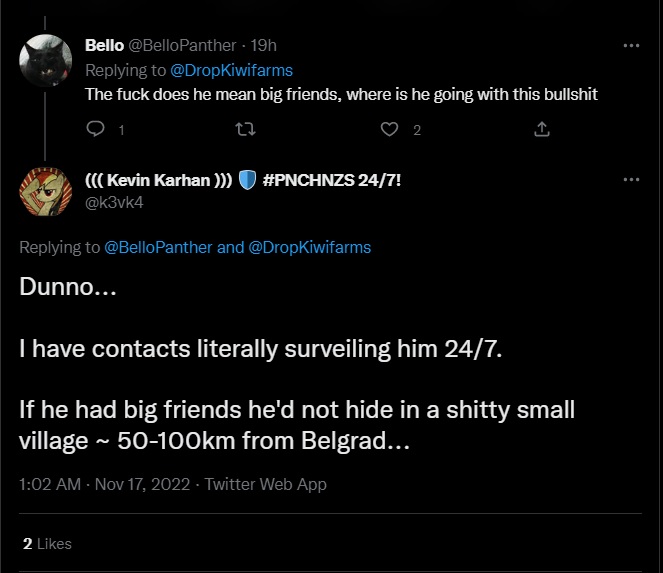Open the more options menu on Bello's tweet
663x573 pixels.
631,45
